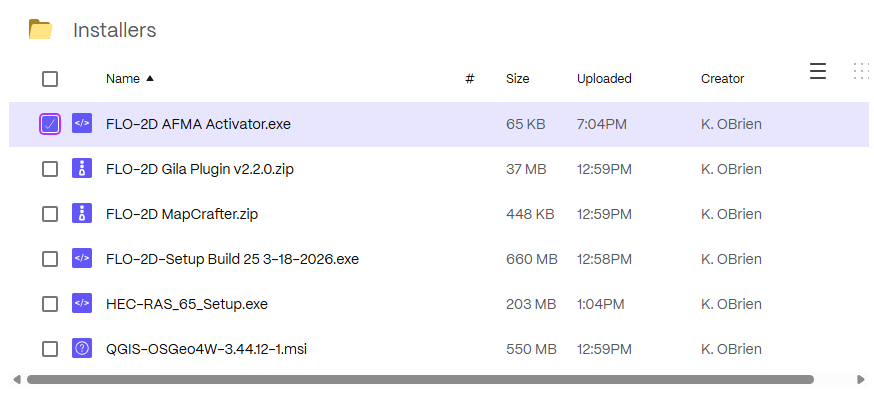
Task: Open file FLO-2D AFMA Activator.exe
Action: [198, 124]
